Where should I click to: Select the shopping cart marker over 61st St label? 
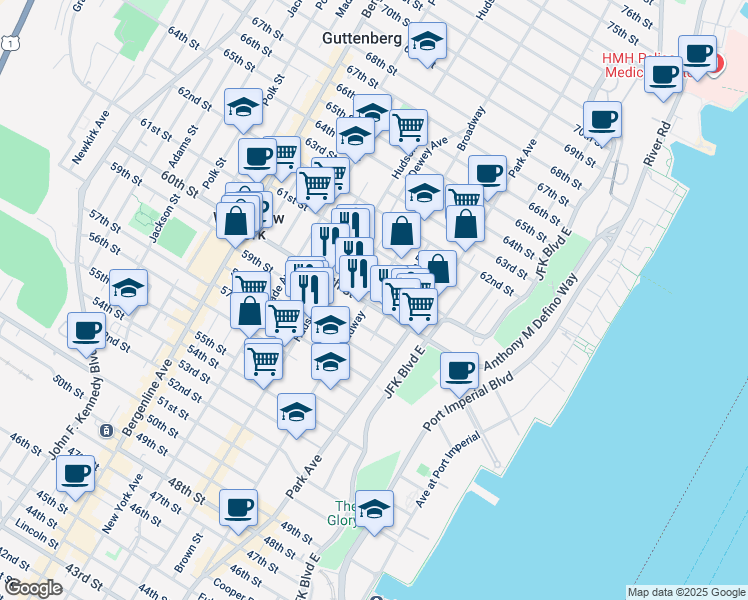pyautogui.click(x=315, y=186)
